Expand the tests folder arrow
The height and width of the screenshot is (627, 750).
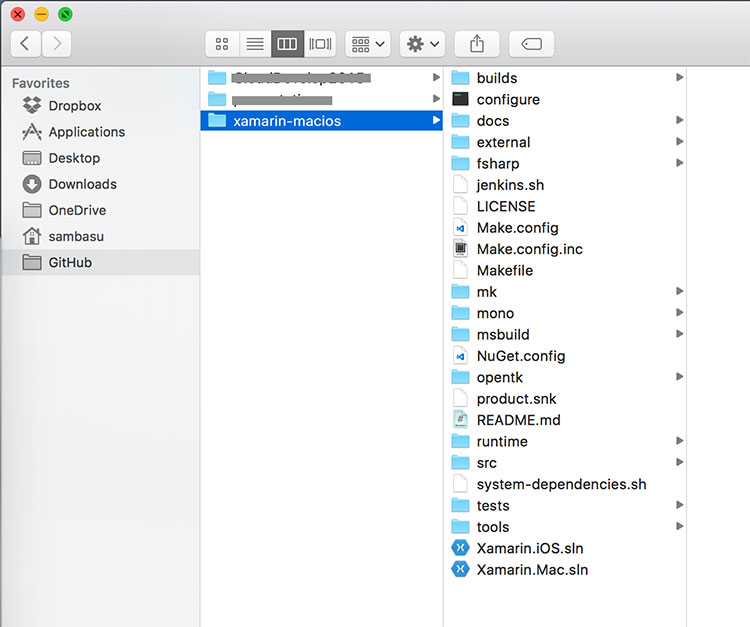point(679,505)
